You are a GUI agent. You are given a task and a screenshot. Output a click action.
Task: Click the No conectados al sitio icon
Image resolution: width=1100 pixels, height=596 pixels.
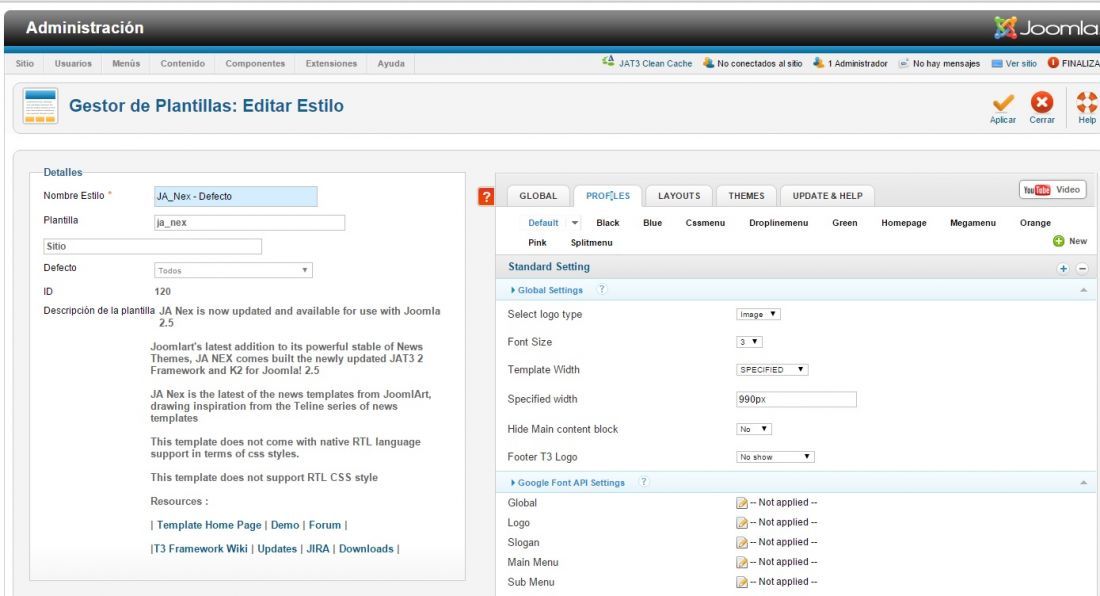point(709,62)
